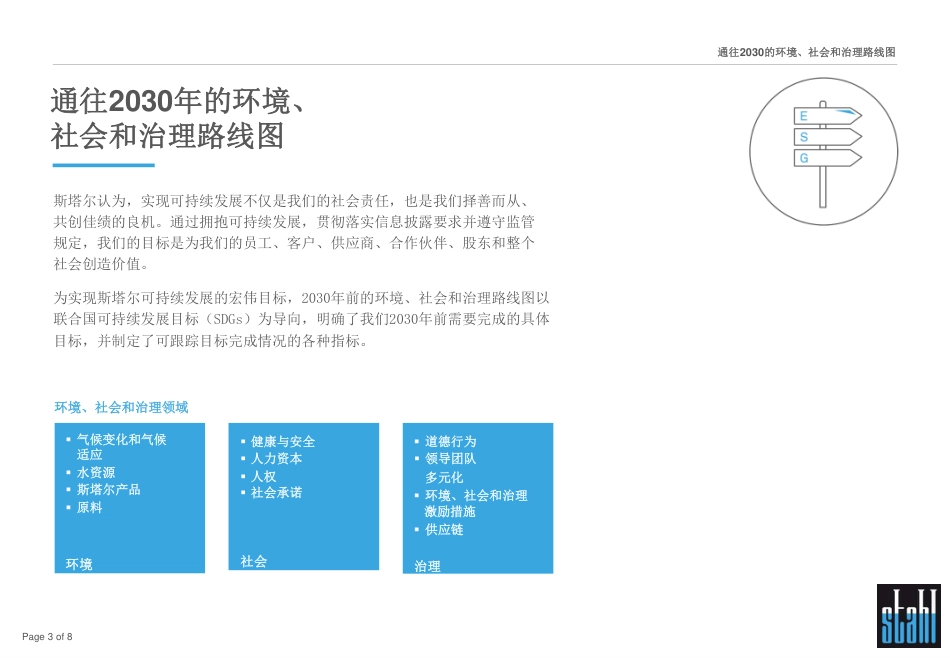Click the box label 环境
The width and height of the screenshot is (950, 658).
click(79, 564)
